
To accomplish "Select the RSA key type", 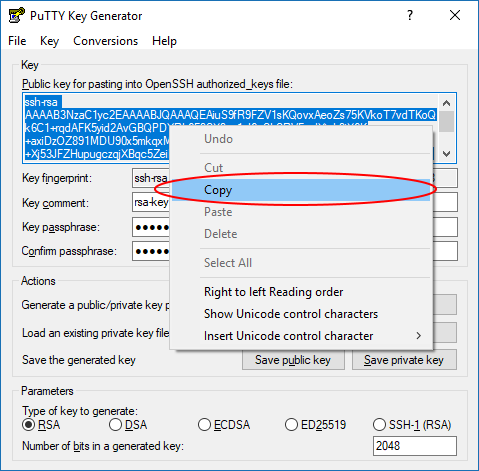I will 28,425.
